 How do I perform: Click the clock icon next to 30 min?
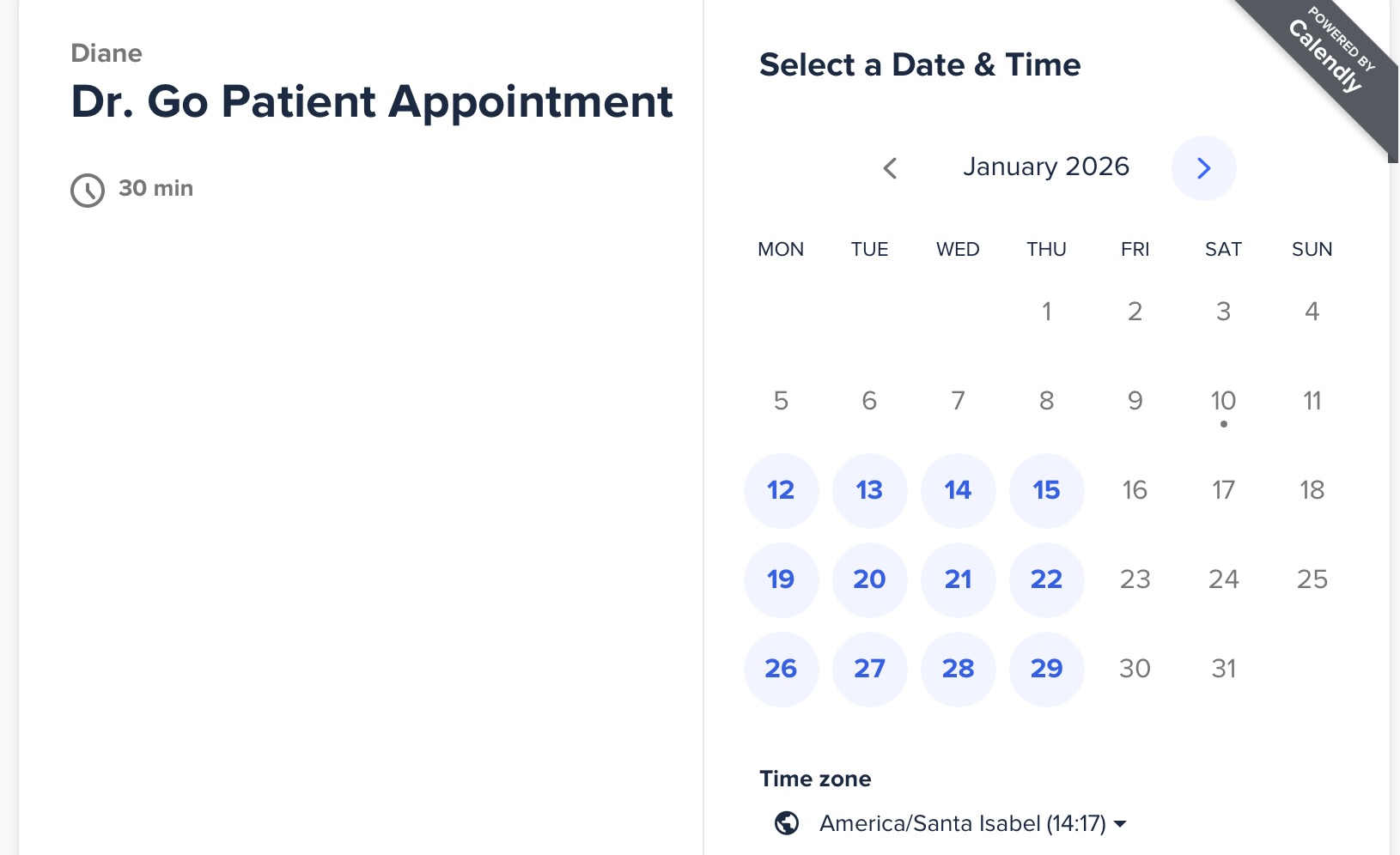tap(88, 190)
